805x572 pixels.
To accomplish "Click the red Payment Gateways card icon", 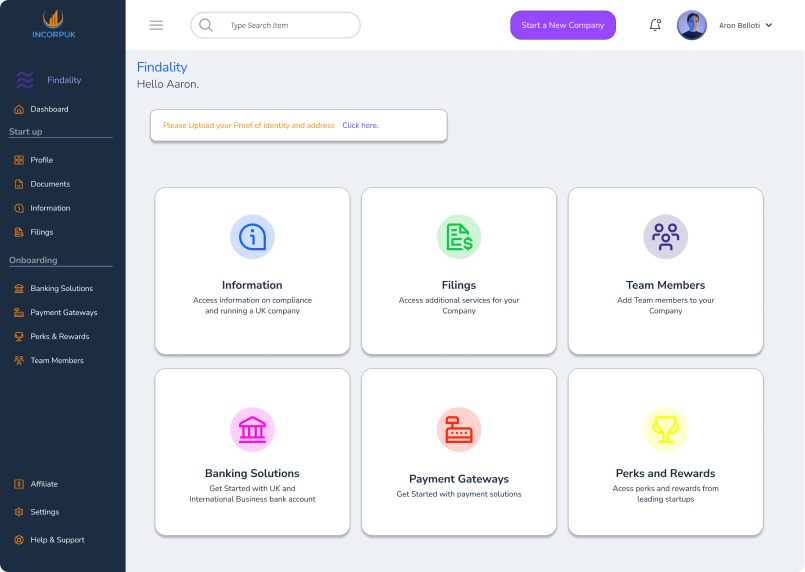I will [459, 429].
